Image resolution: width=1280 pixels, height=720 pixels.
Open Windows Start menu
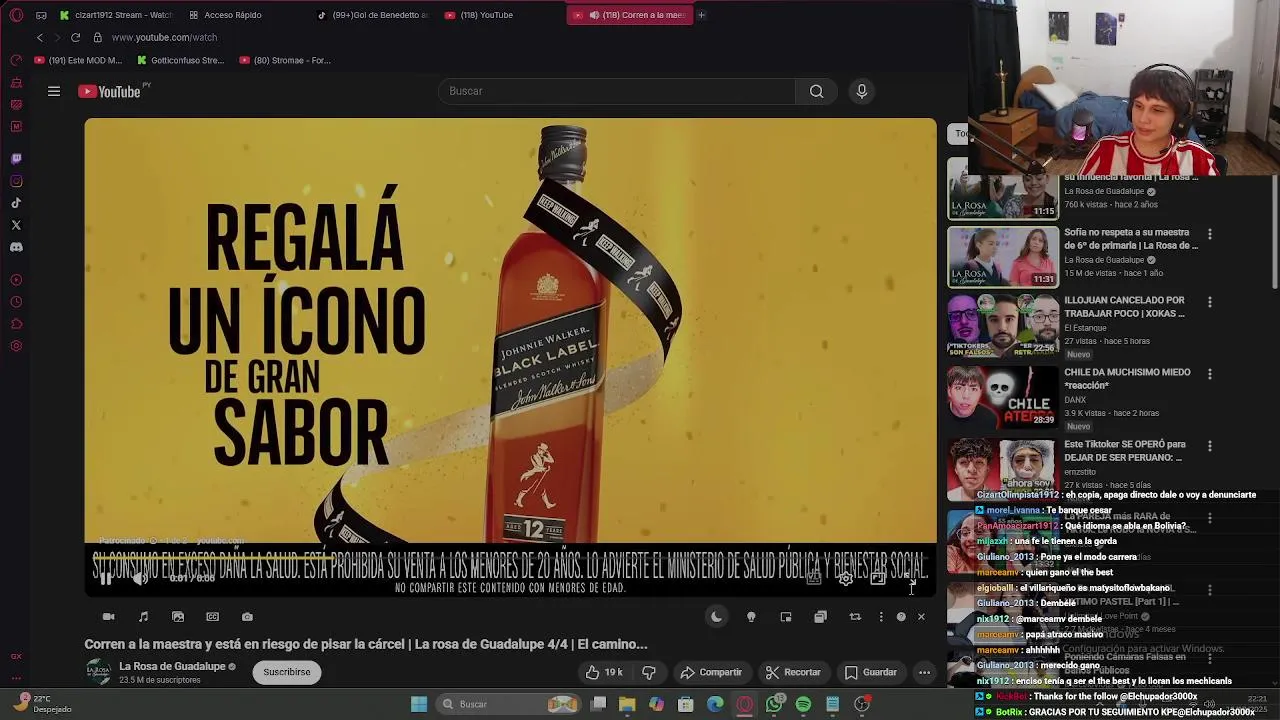[419, 704]
